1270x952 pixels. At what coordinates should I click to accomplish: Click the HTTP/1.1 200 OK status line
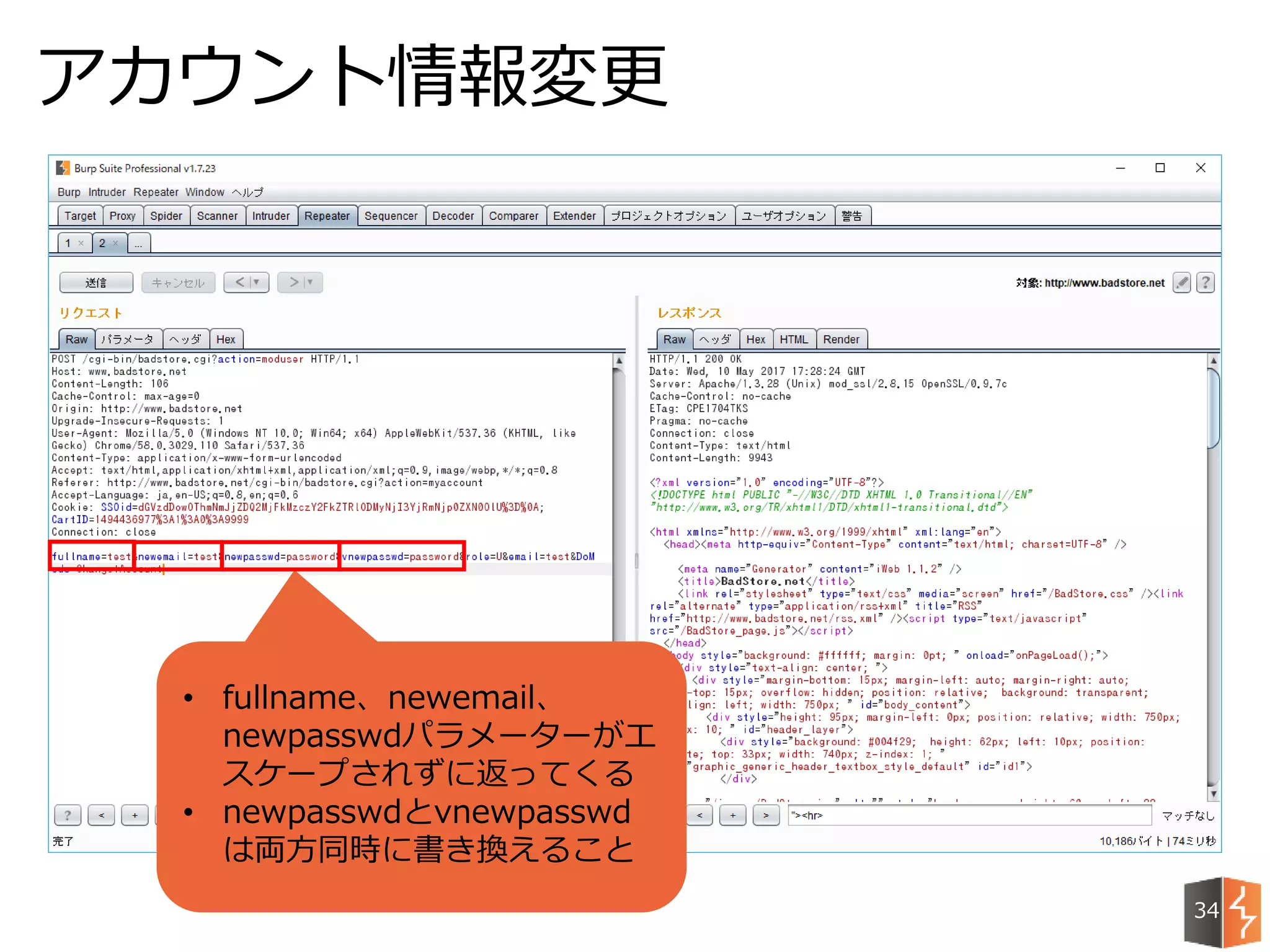click(x=695, y=359)
